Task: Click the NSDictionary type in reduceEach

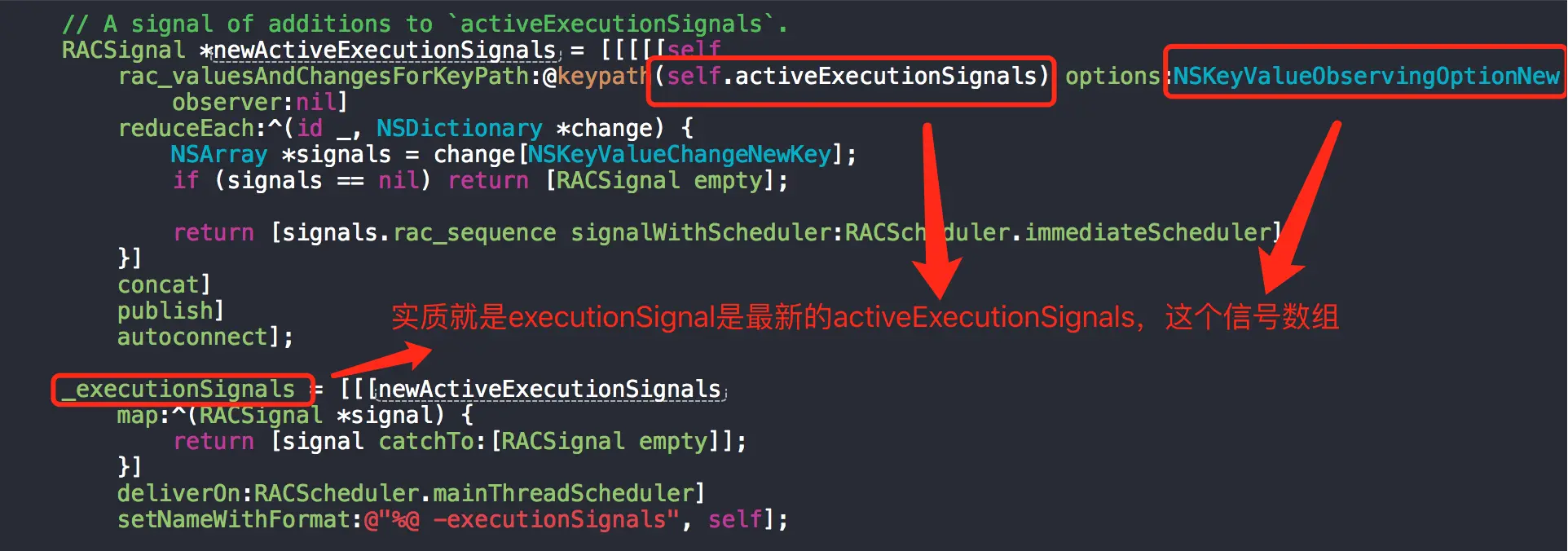Action: (x=459, y=129)
